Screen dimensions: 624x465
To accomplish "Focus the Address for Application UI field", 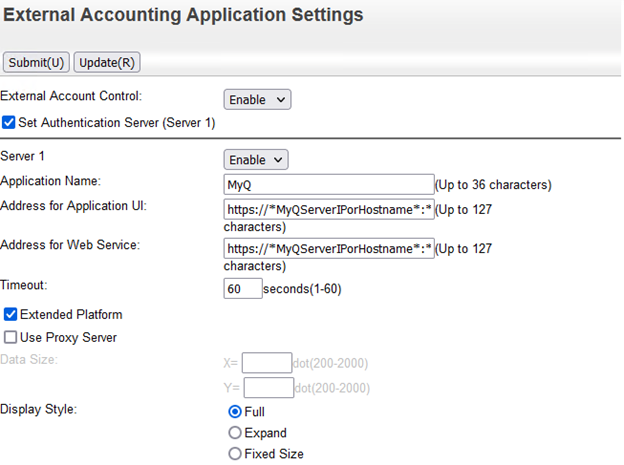I will [328, 209].
